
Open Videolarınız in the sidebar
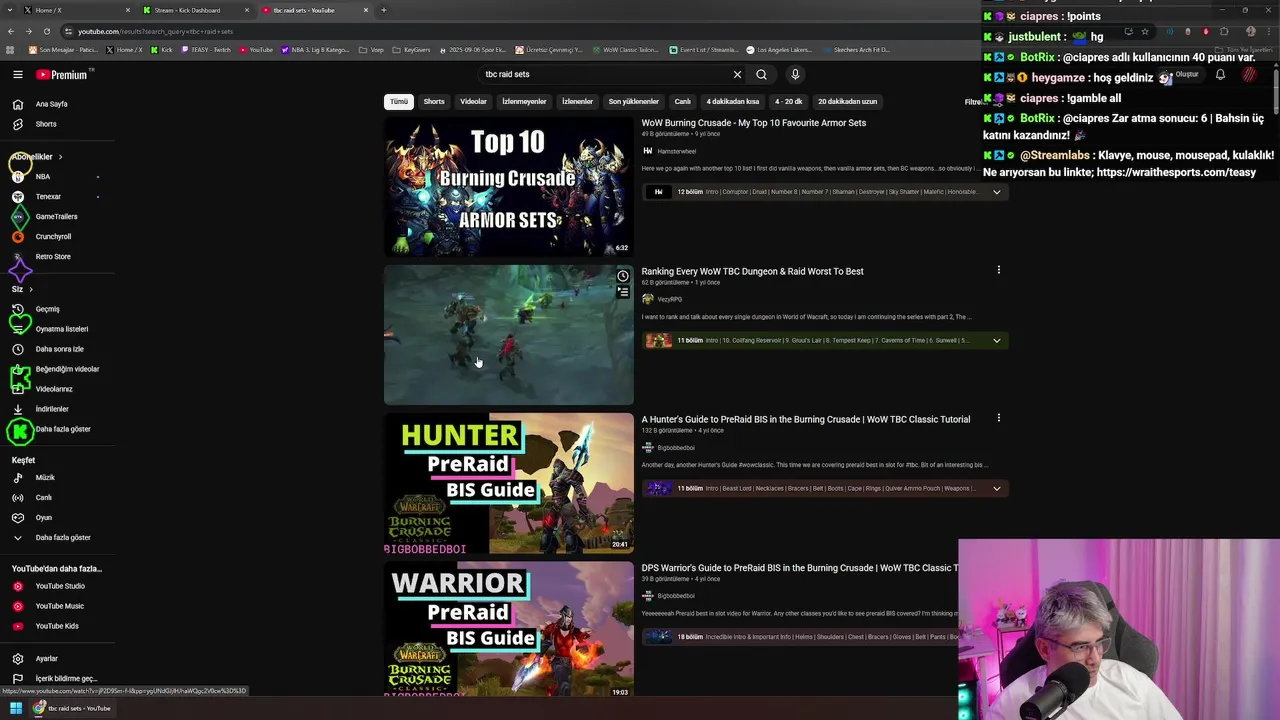(x=54, y=389)
